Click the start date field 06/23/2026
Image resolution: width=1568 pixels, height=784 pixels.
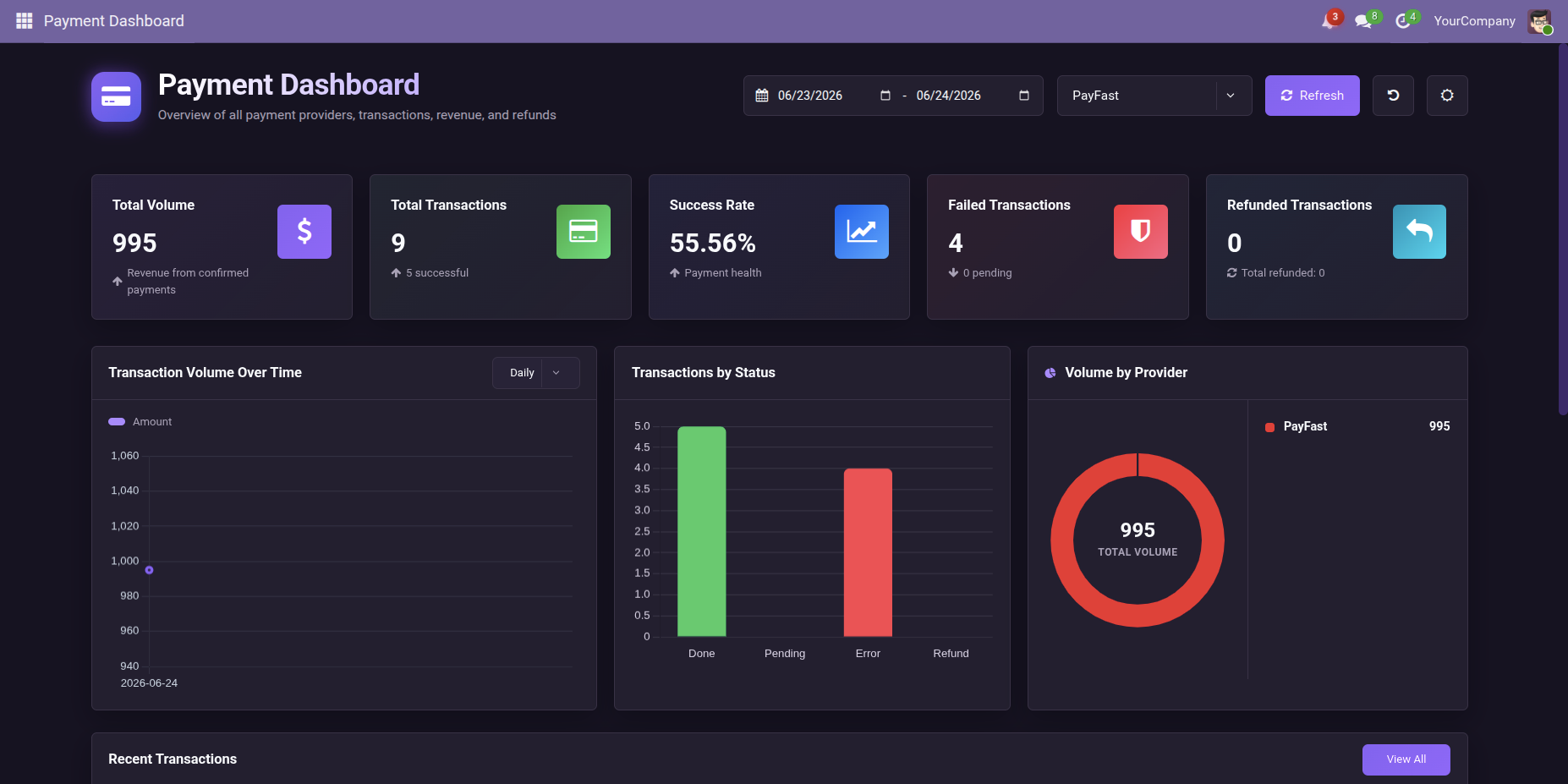[x=810, y=96]
